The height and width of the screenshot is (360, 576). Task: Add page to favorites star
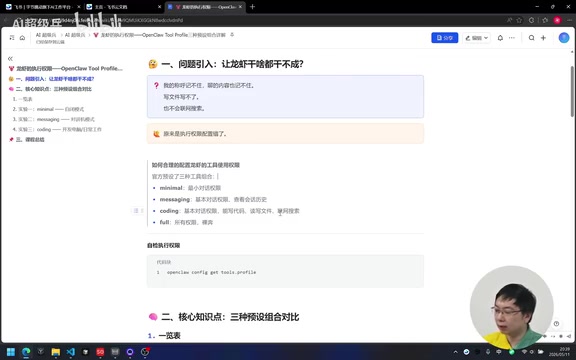[519, 20]
